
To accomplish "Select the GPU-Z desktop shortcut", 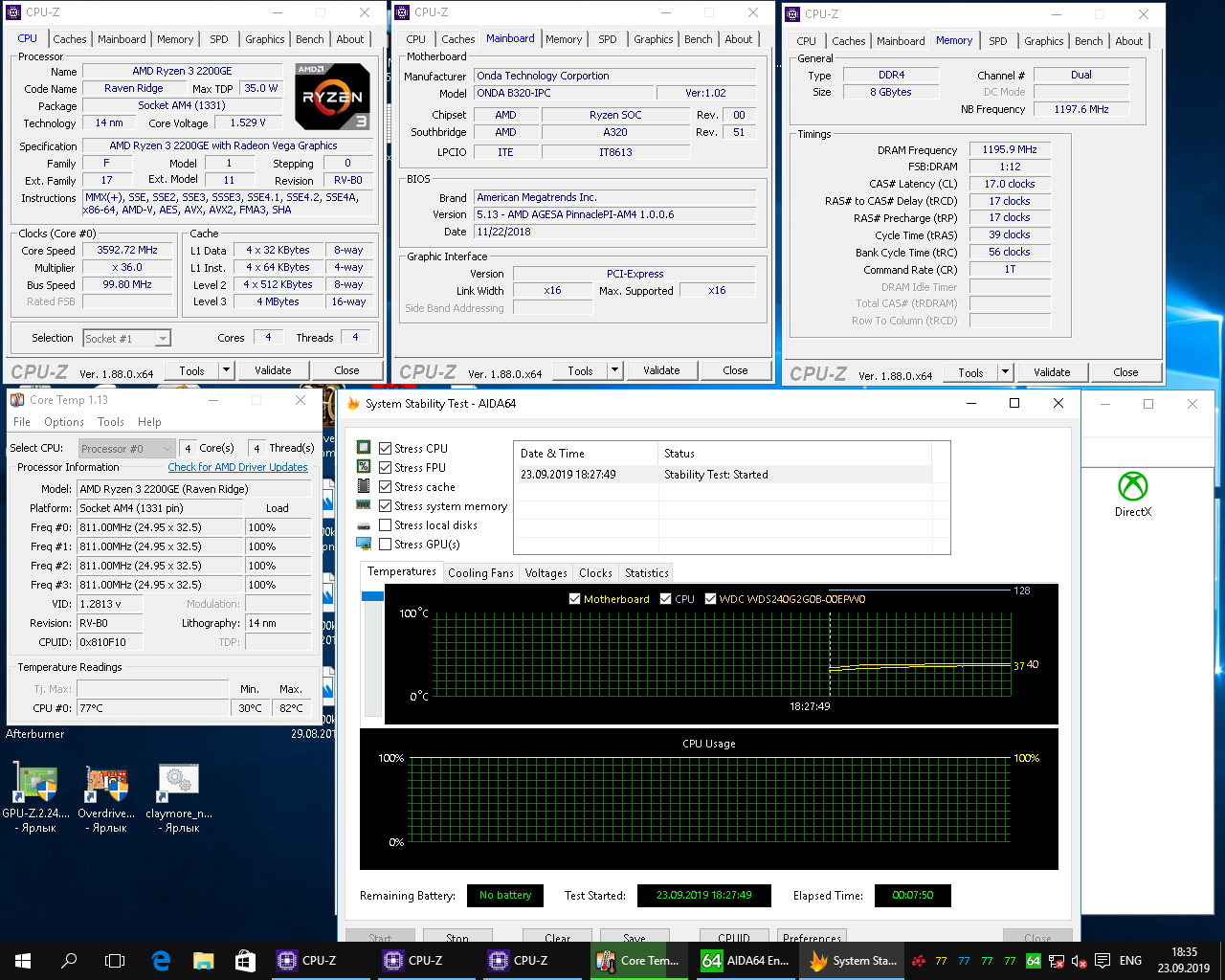I will [x=35, y=798].
